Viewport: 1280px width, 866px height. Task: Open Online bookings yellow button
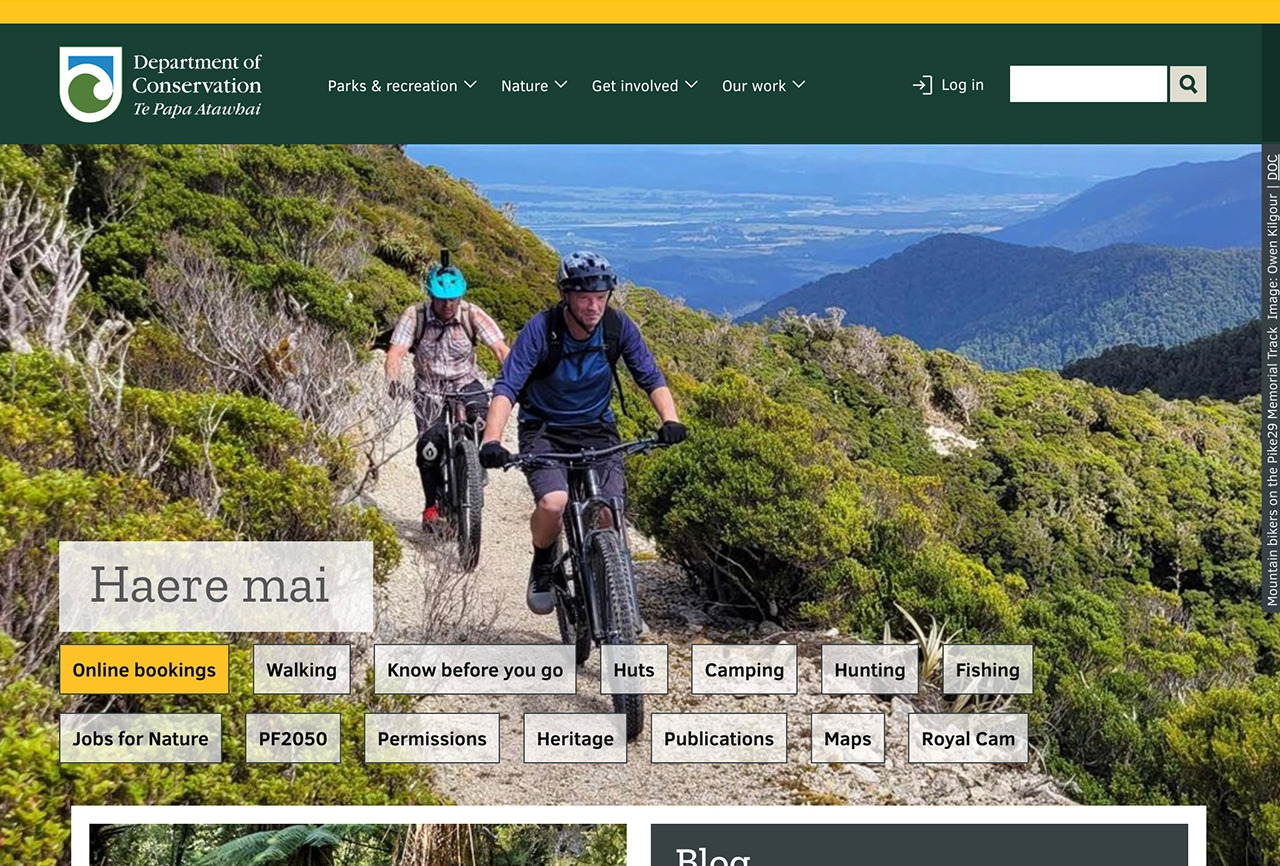point(144,670)
